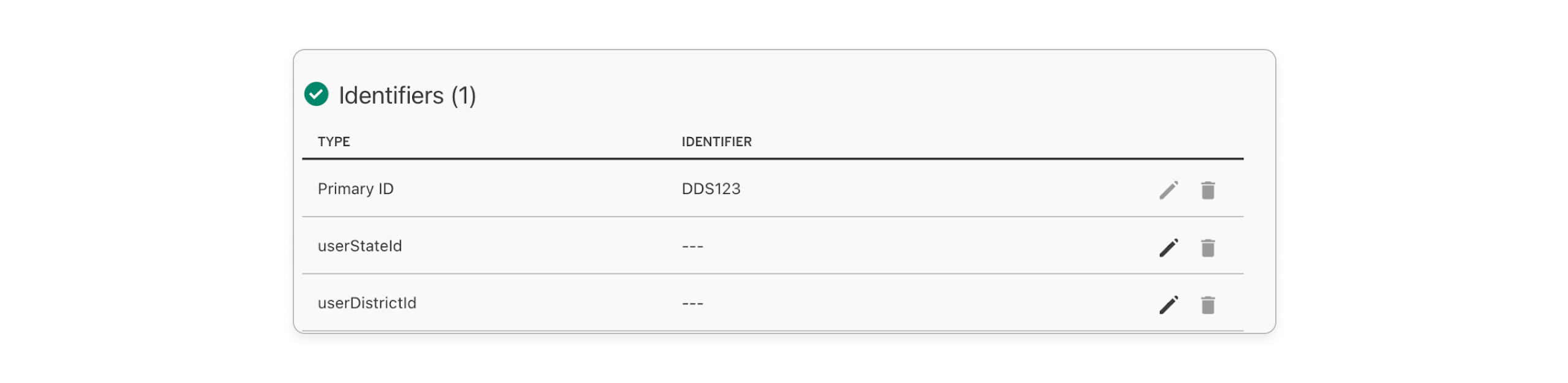Delete the userStateId row using trash icon
Screen dimensions: 1568x383
[1207, 247]
